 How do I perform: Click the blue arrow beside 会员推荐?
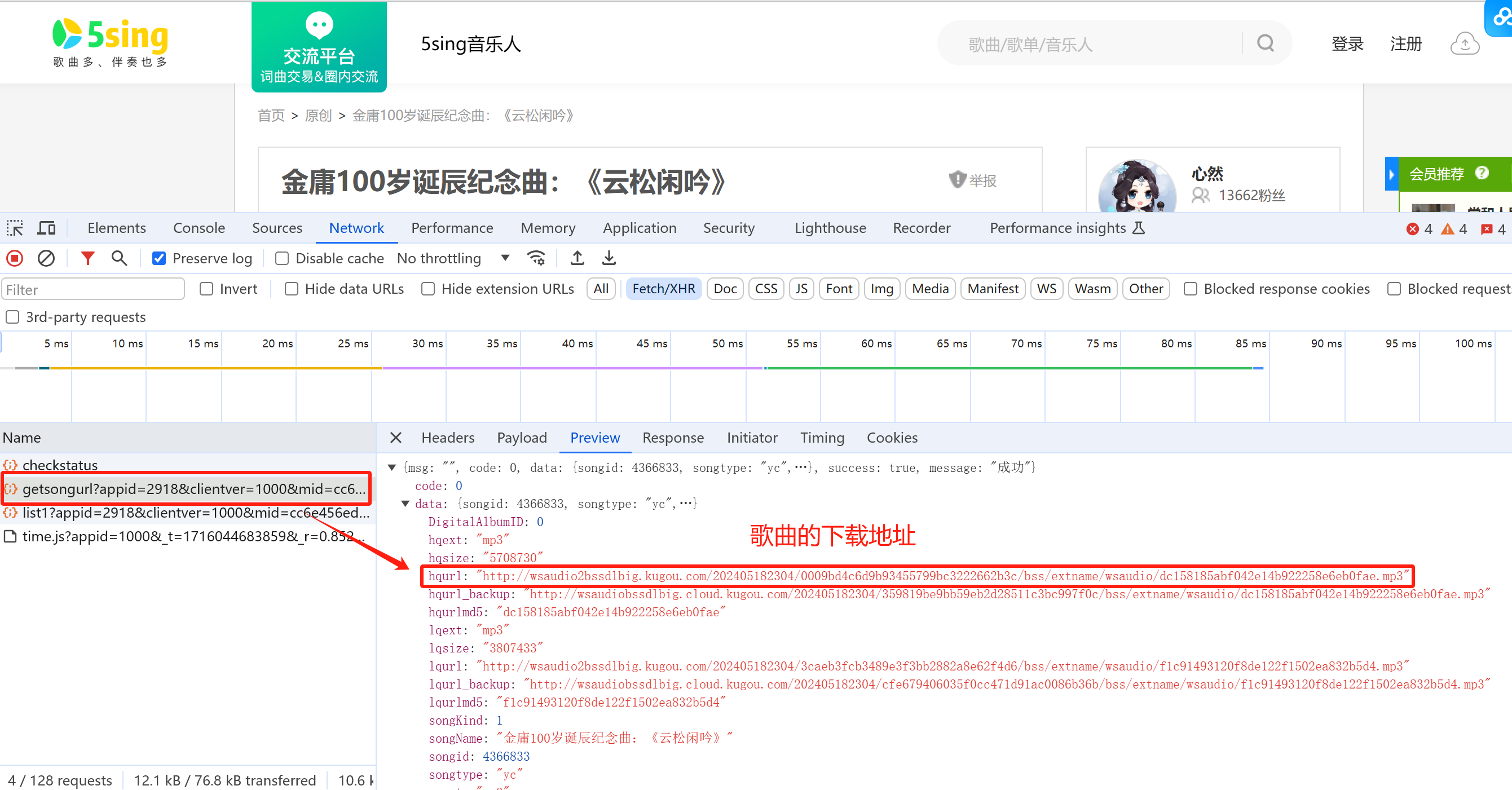coord(1392,174)
